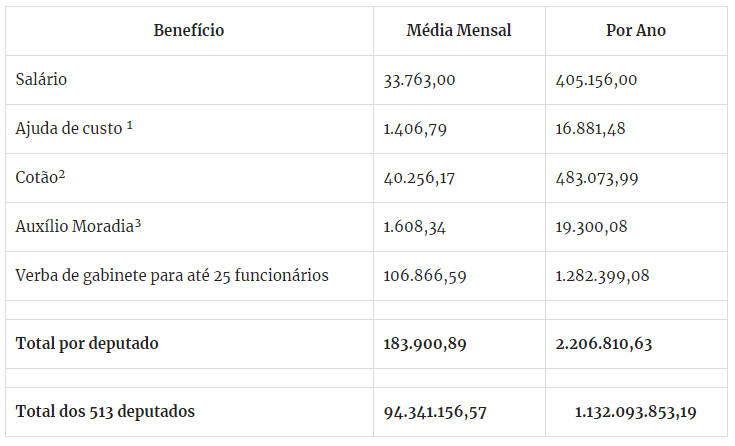The width and height of the screenshot is (735, 446).
Task: Select the Salário row label
Action: coord(42,79)
